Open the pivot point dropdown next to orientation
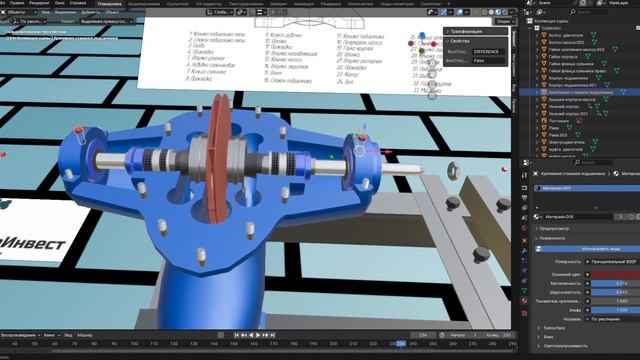This screenshot has width=640, height=360. (242, 12)
